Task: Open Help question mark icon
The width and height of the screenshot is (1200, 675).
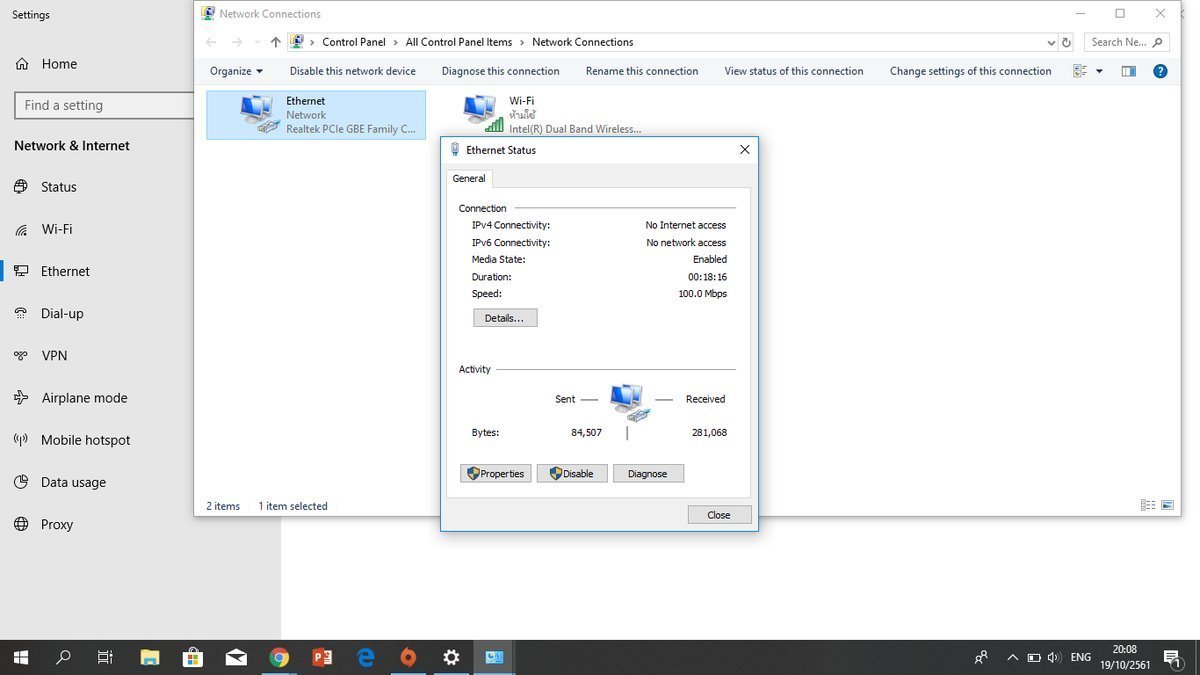Action: pos(1160,71)
